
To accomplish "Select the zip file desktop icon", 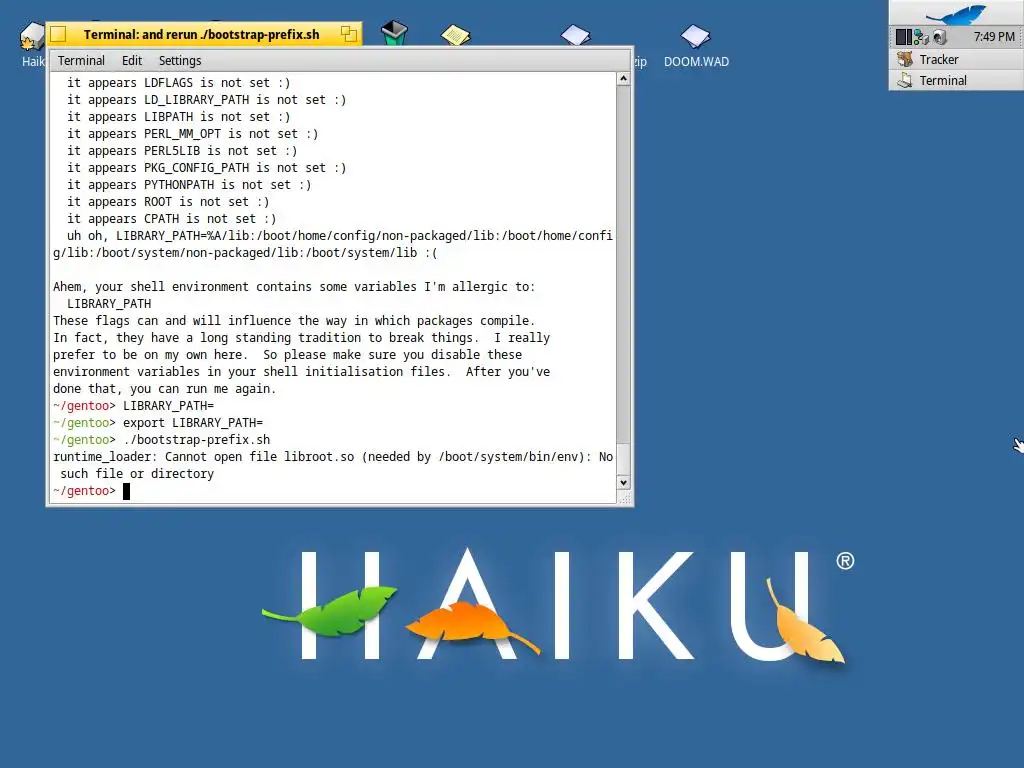I will coord(575,35).
